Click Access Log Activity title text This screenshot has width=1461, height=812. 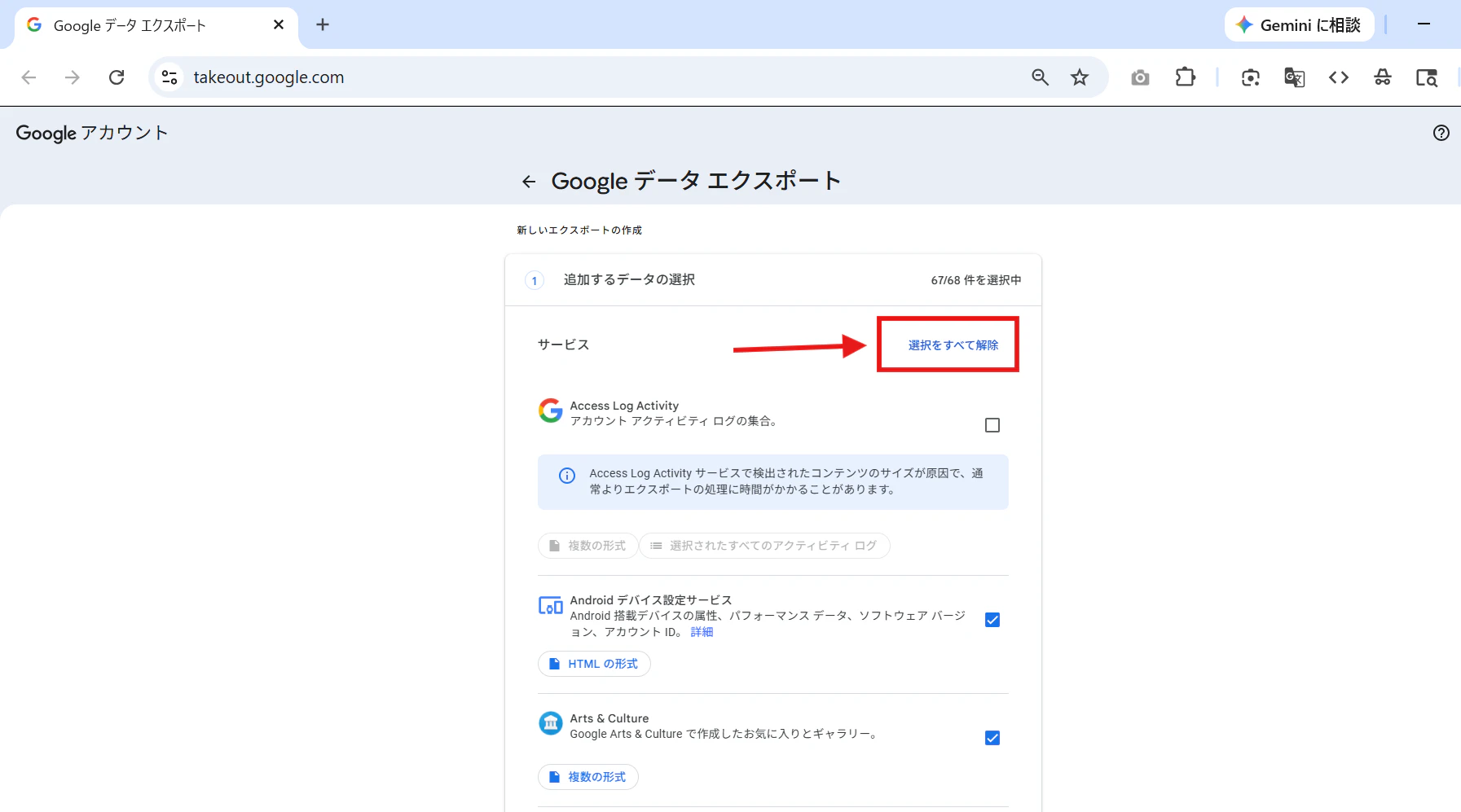click(x=624, y=406)
